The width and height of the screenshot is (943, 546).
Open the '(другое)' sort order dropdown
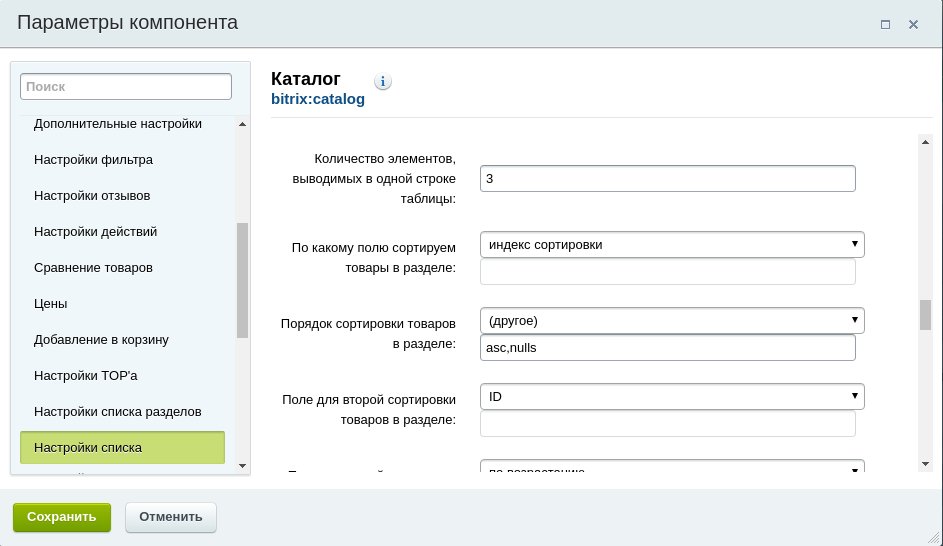[672, 321]
